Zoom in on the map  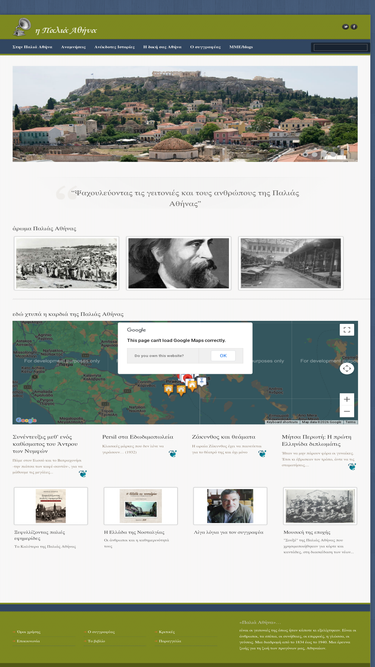[347, 399]
